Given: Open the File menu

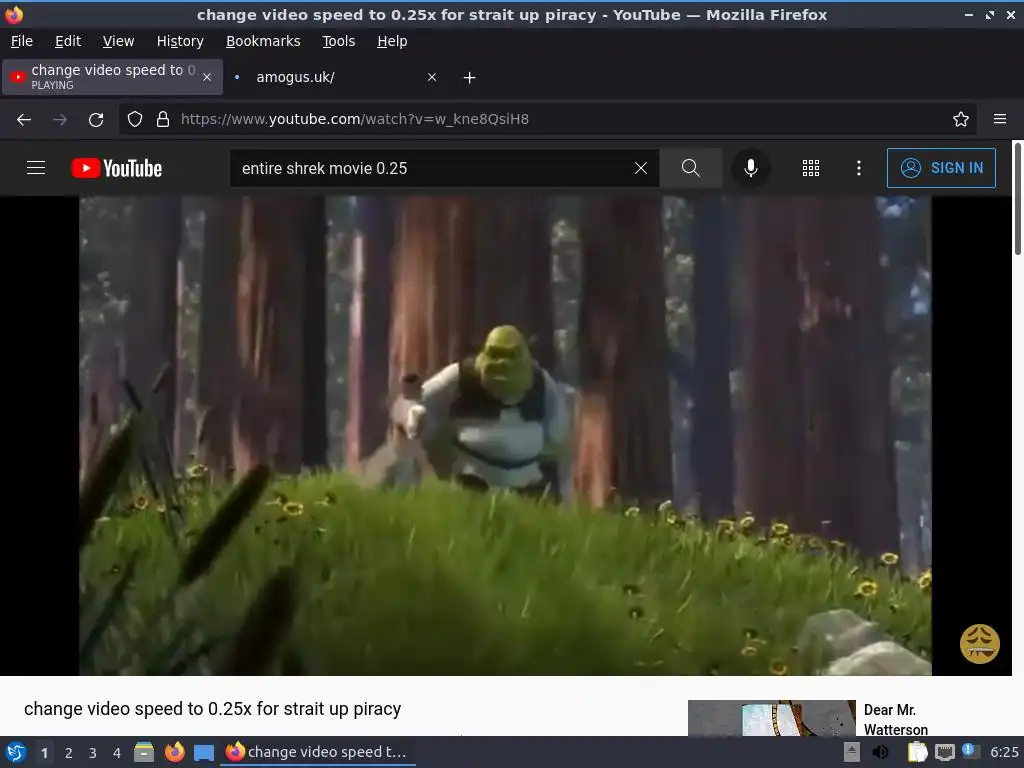Looking at the screenshot, I should 22,41.
